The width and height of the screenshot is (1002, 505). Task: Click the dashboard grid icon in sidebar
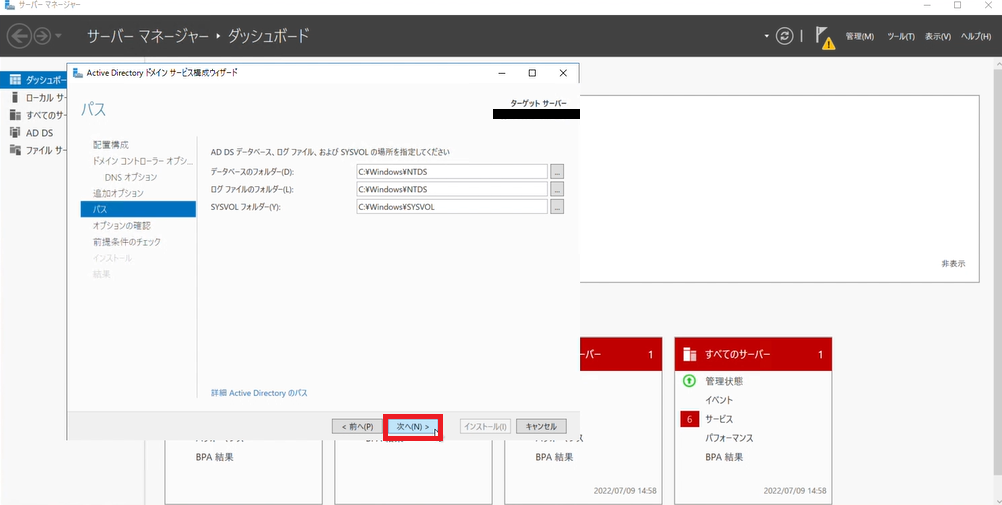pyautogui.click(x=15, y=80)
